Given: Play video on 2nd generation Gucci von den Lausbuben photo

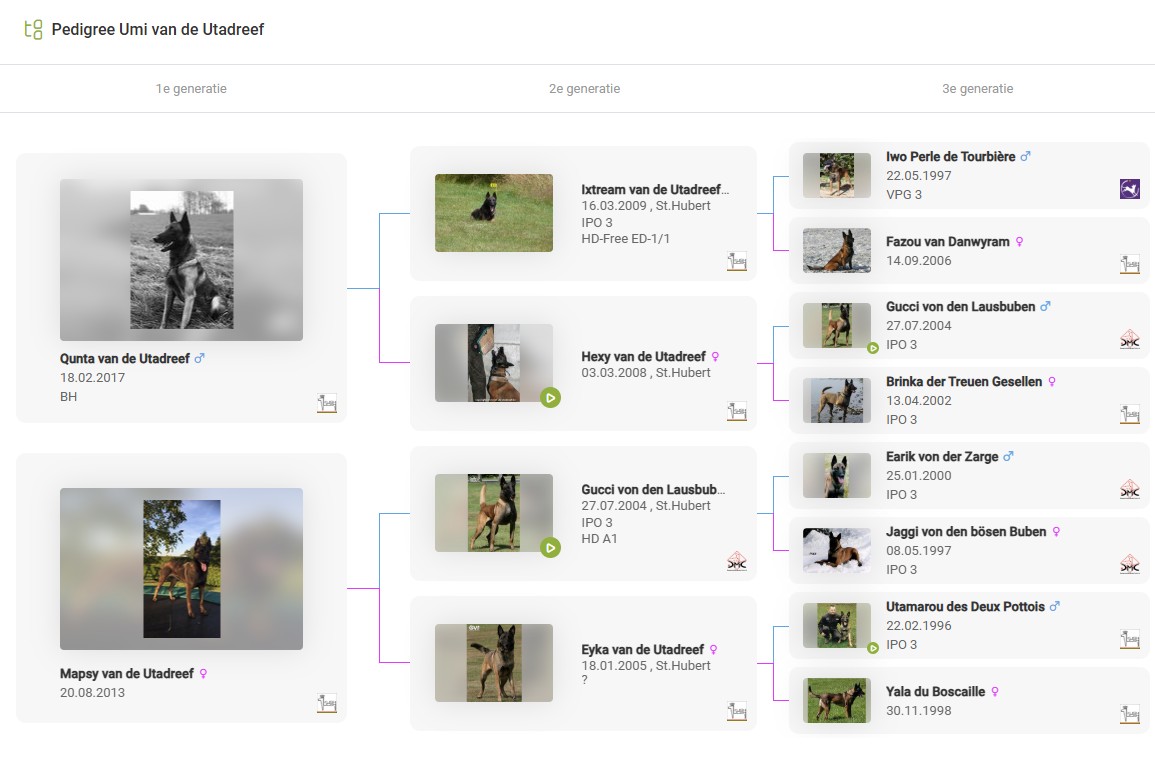Looking at the screenshot, I should point(550,547).
